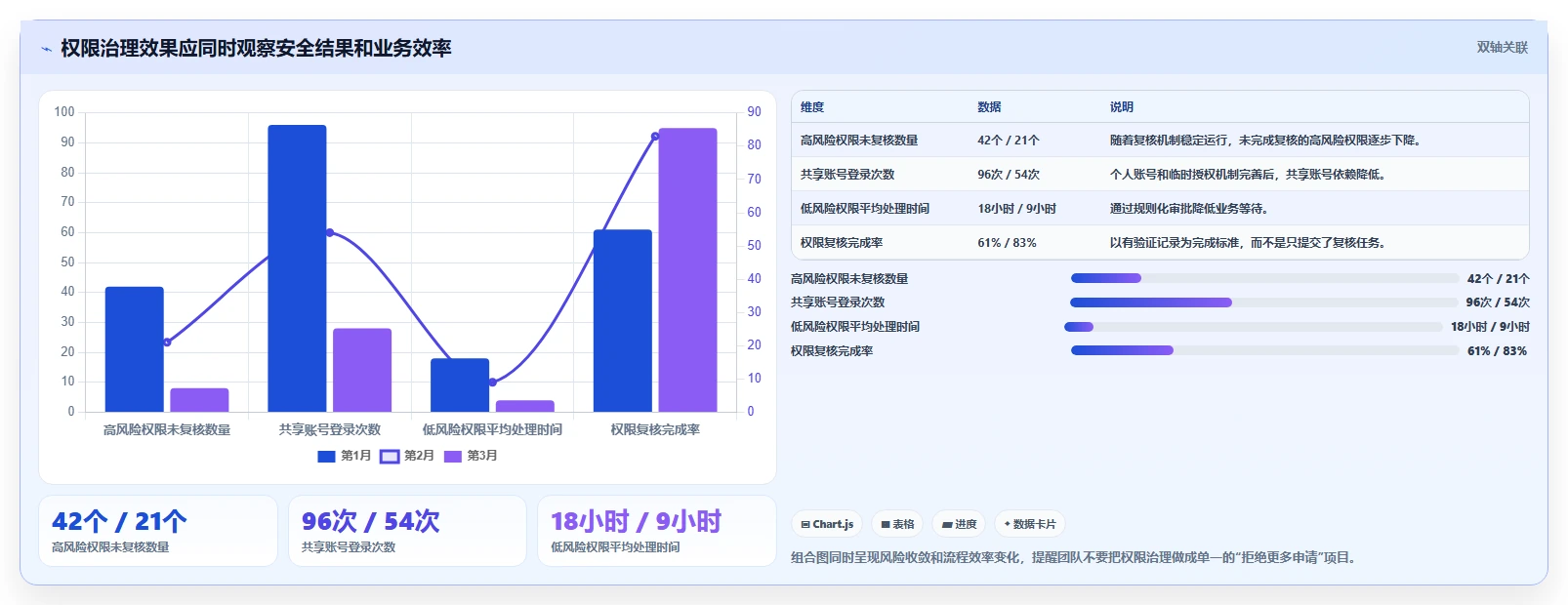
Task: Click the right axis label 90
Action: [x=755, y=112]
